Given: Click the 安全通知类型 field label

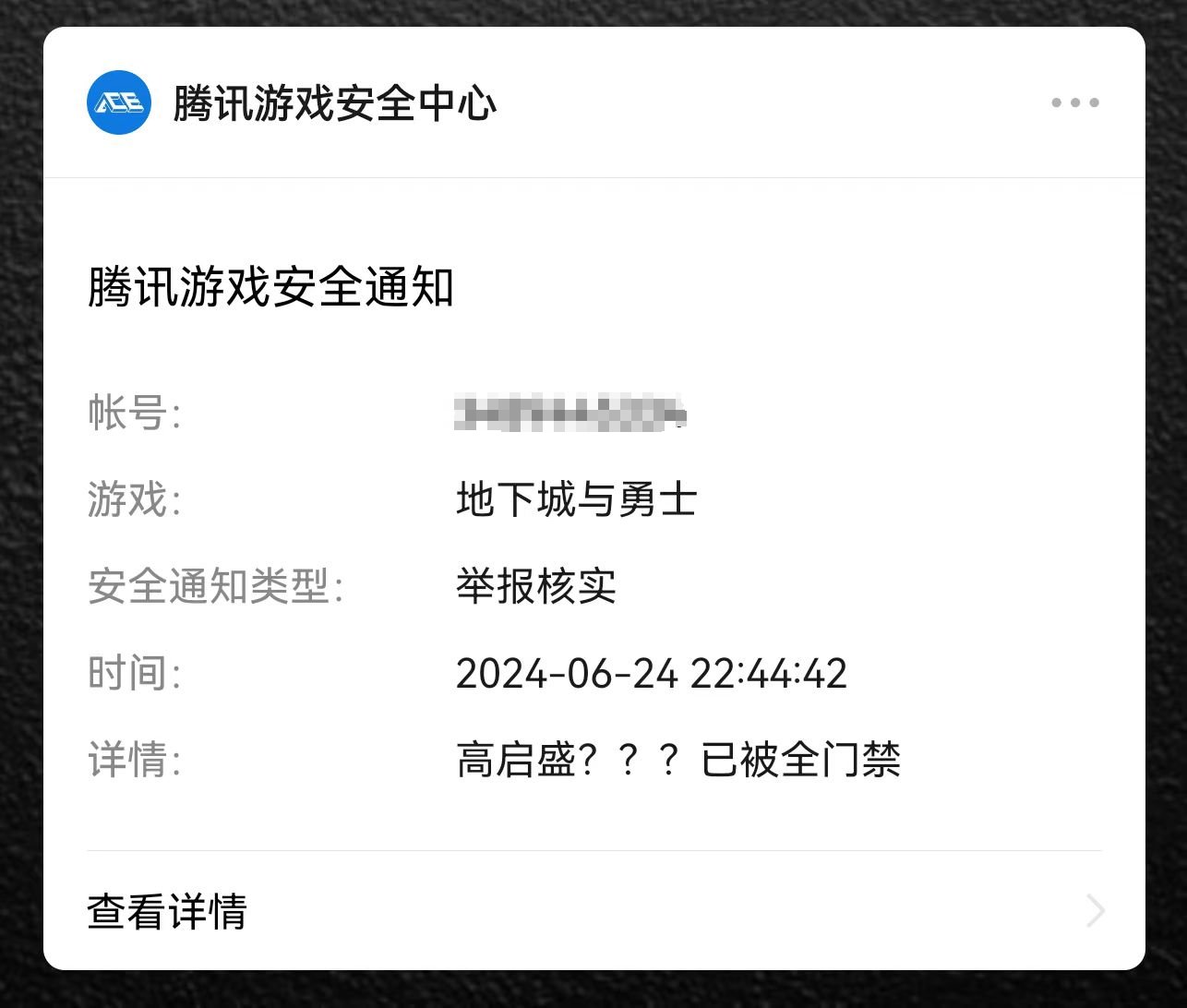Looking at the screenshot, I should point(215,586).
